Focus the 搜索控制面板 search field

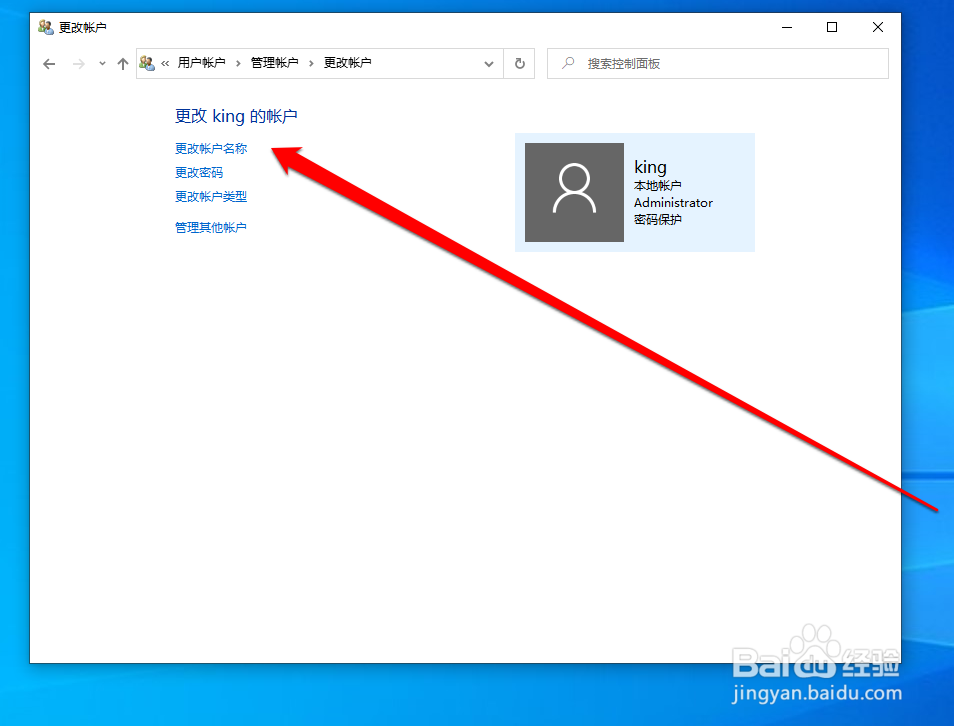click(717, 63)
